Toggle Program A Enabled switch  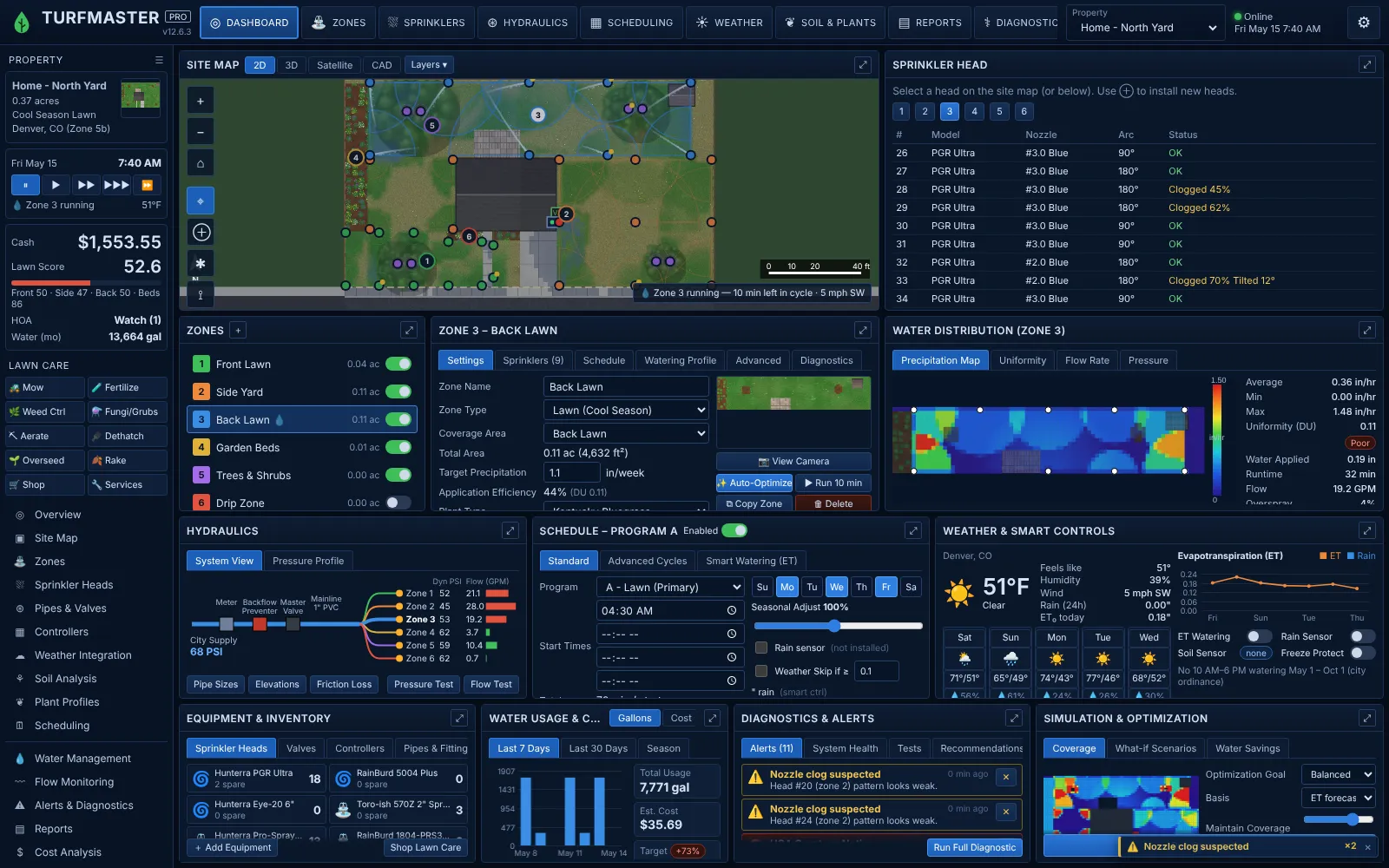click(734, 530)
